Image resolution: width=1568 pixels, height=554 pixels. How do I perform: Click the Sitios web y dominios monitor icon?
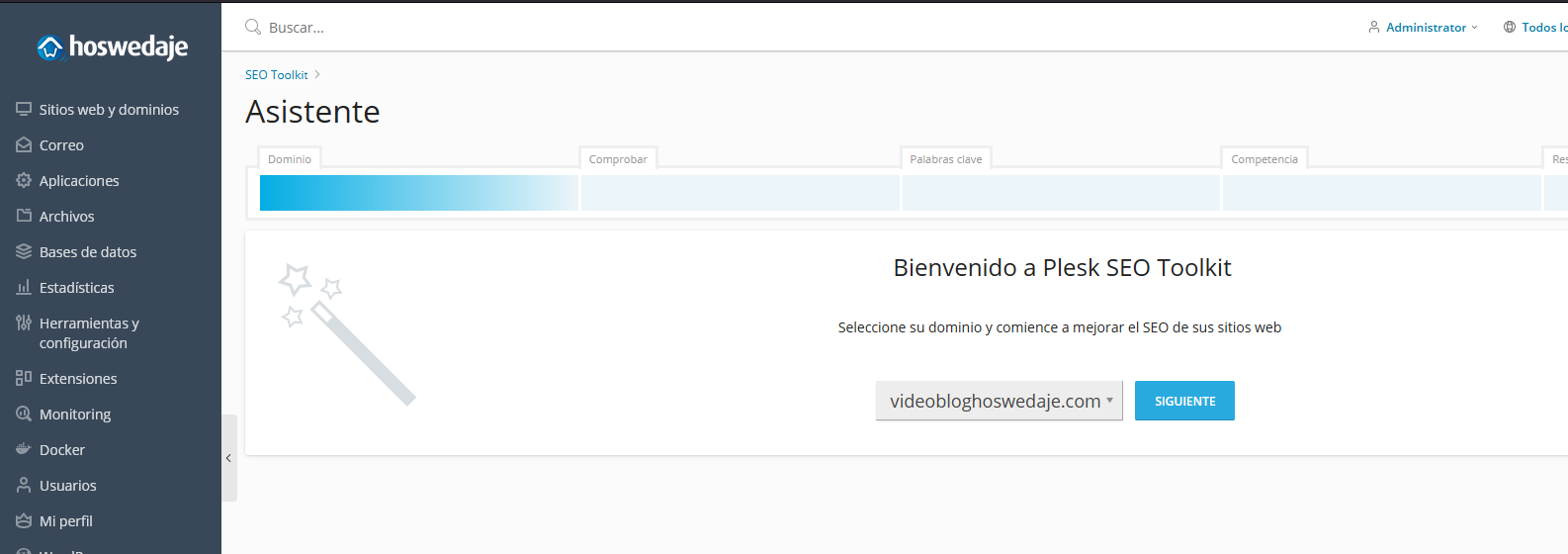pos(24,109)
